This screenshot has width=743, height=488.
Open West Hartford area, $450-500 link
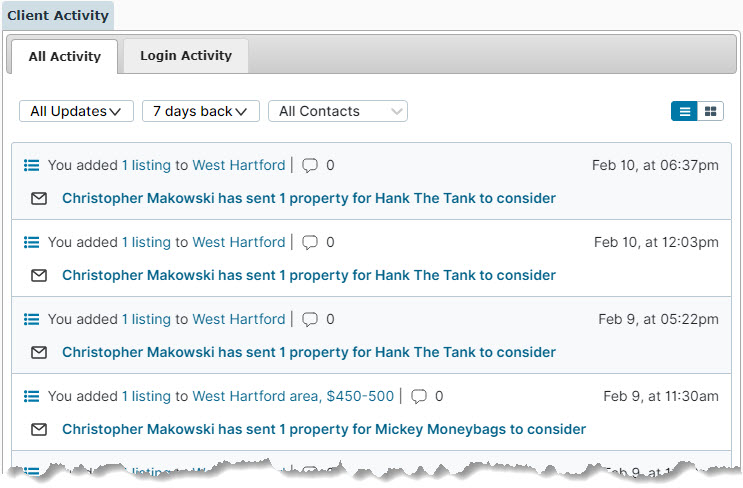point(293,396)
